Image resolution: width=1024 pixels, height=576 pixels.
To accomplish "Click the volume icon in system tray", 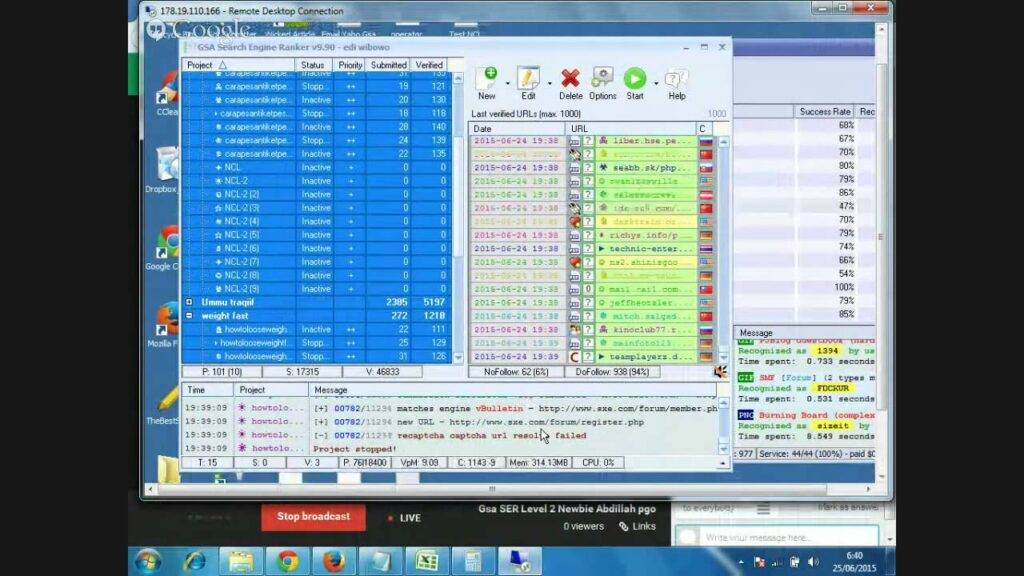I will 813,562.
